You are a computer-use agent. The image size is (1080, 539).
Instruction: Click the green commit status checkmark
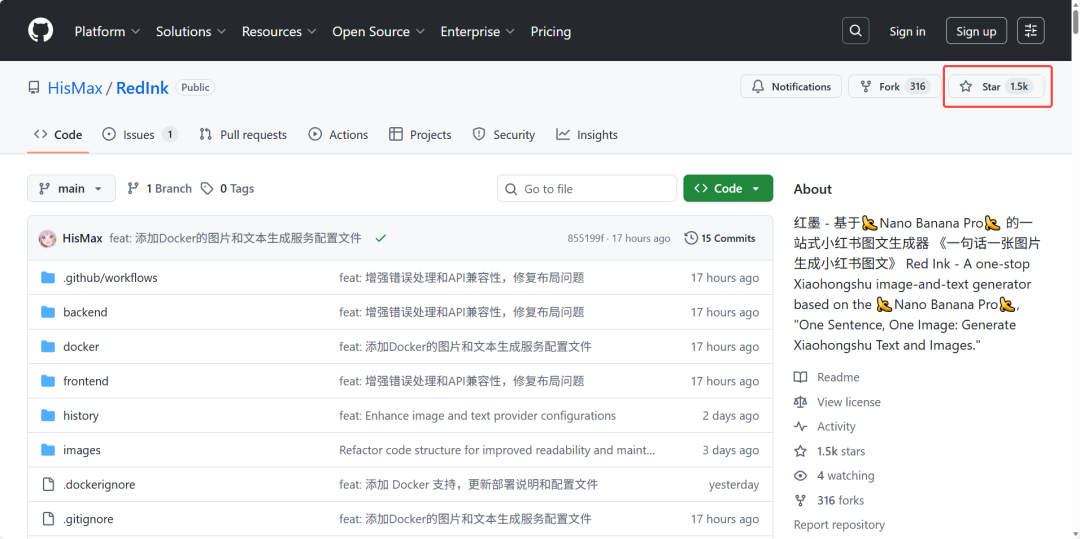(381, 238)
